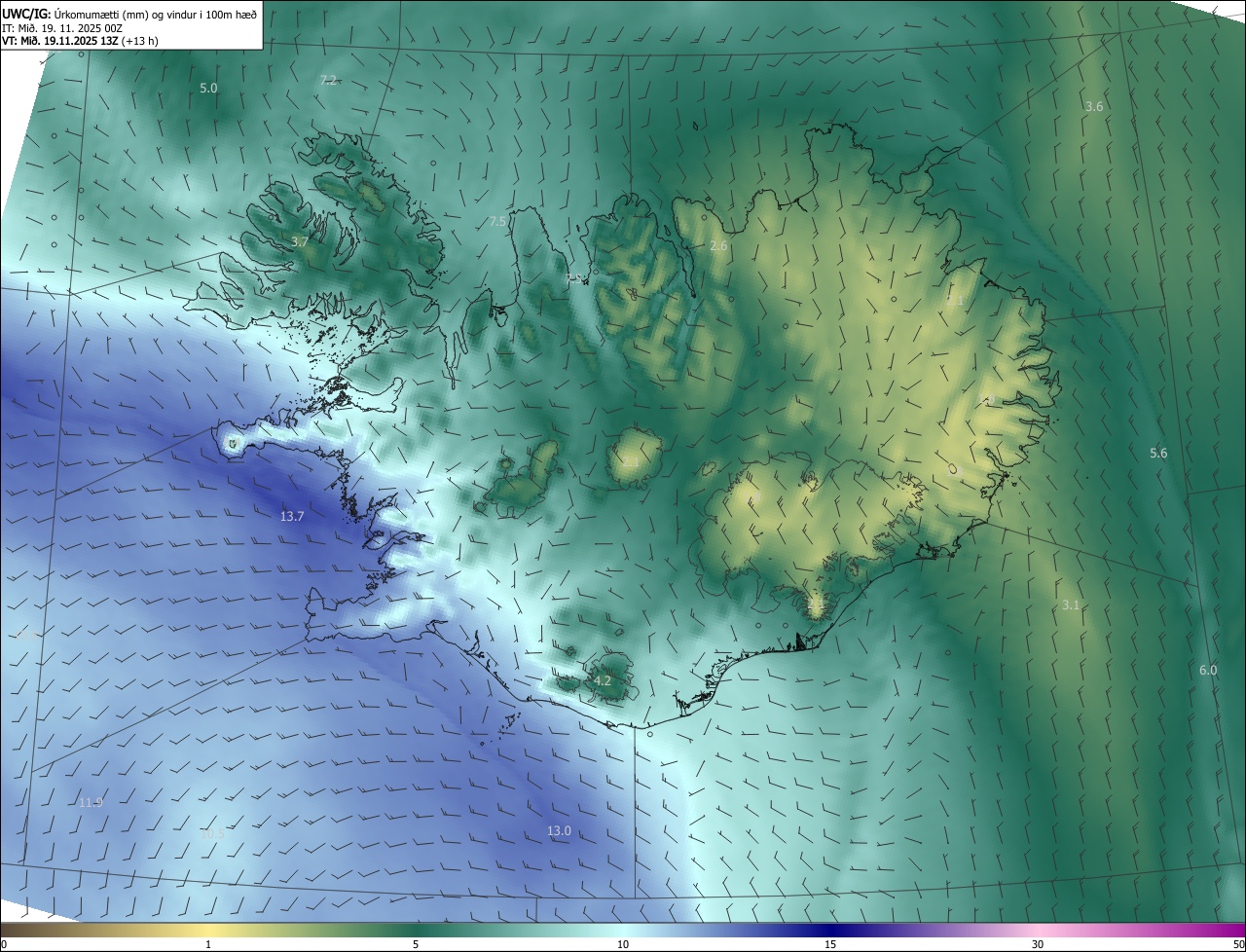Click the 'VT: Mið. 19.11.2025 13Z (+13 h)' line

tap(80, 41)
